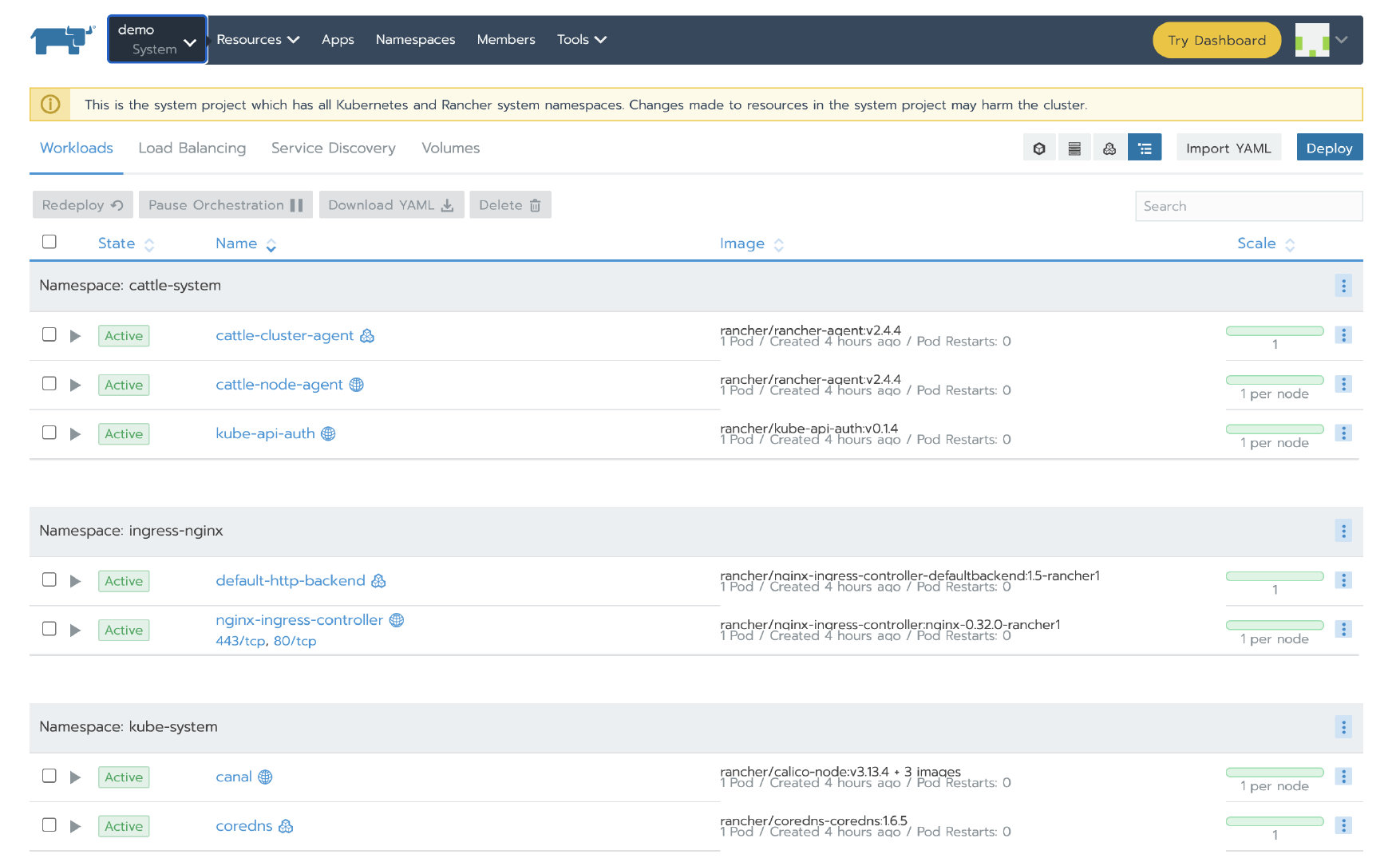Image resolution: width=1400 pixels, height=862 pixels.
Task: Switch to the Volumes tab
Action: click(450, 148)
